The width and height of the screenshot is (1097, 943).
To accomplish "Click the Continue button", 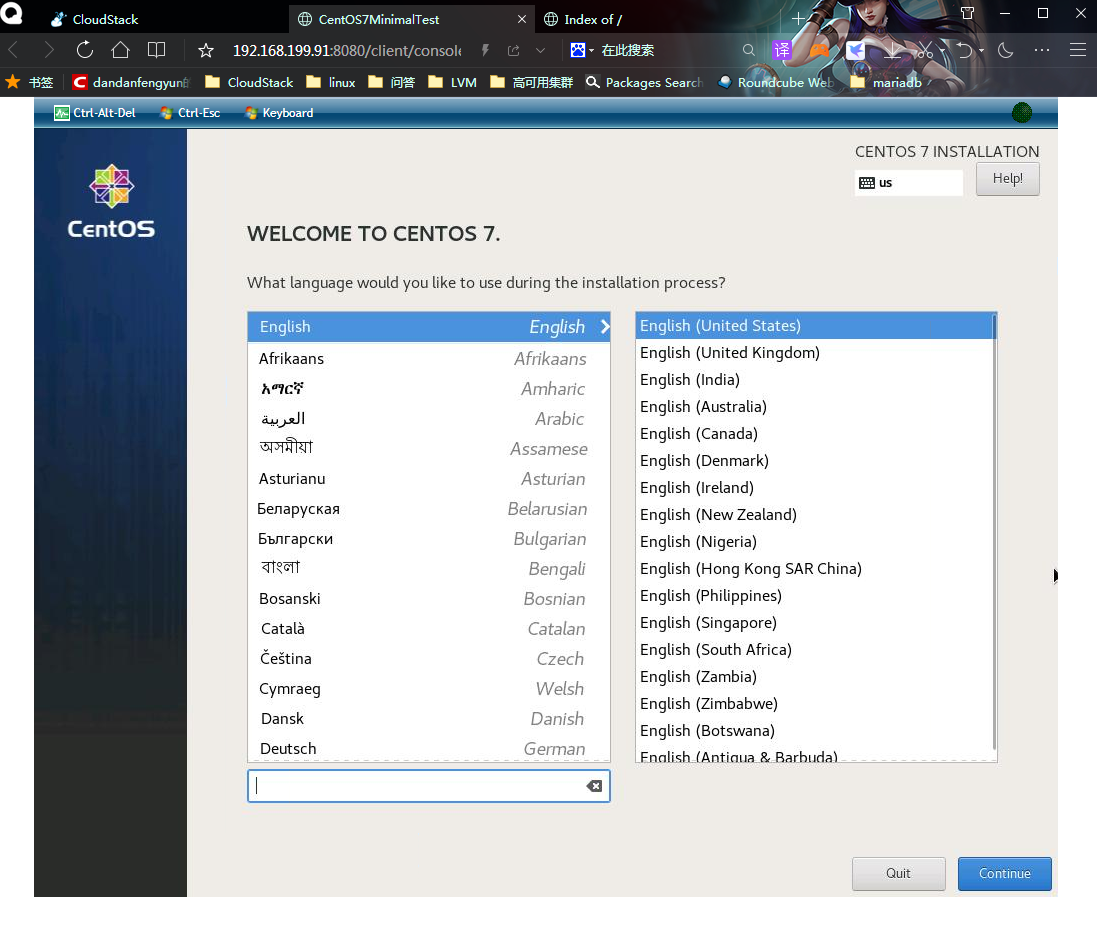I will (x=1005, y=873).
